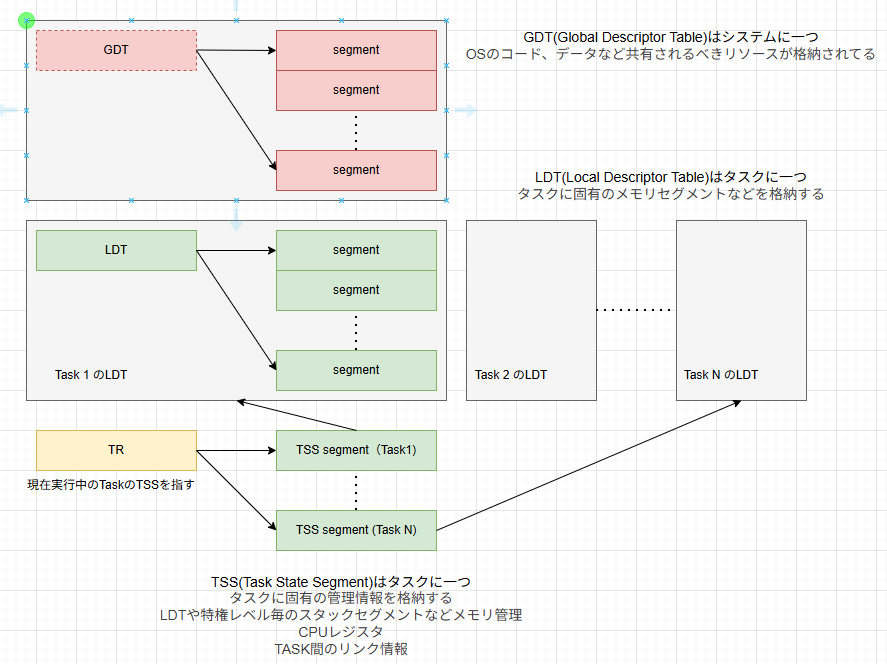
Task: Click the Task N のLDT container
Action: (741, 300)
